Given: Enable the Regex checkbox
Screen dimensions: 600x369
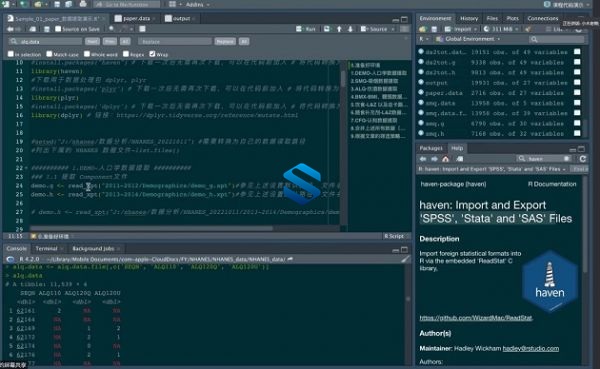Looking at the screenshot, I should tap(126, 54).
